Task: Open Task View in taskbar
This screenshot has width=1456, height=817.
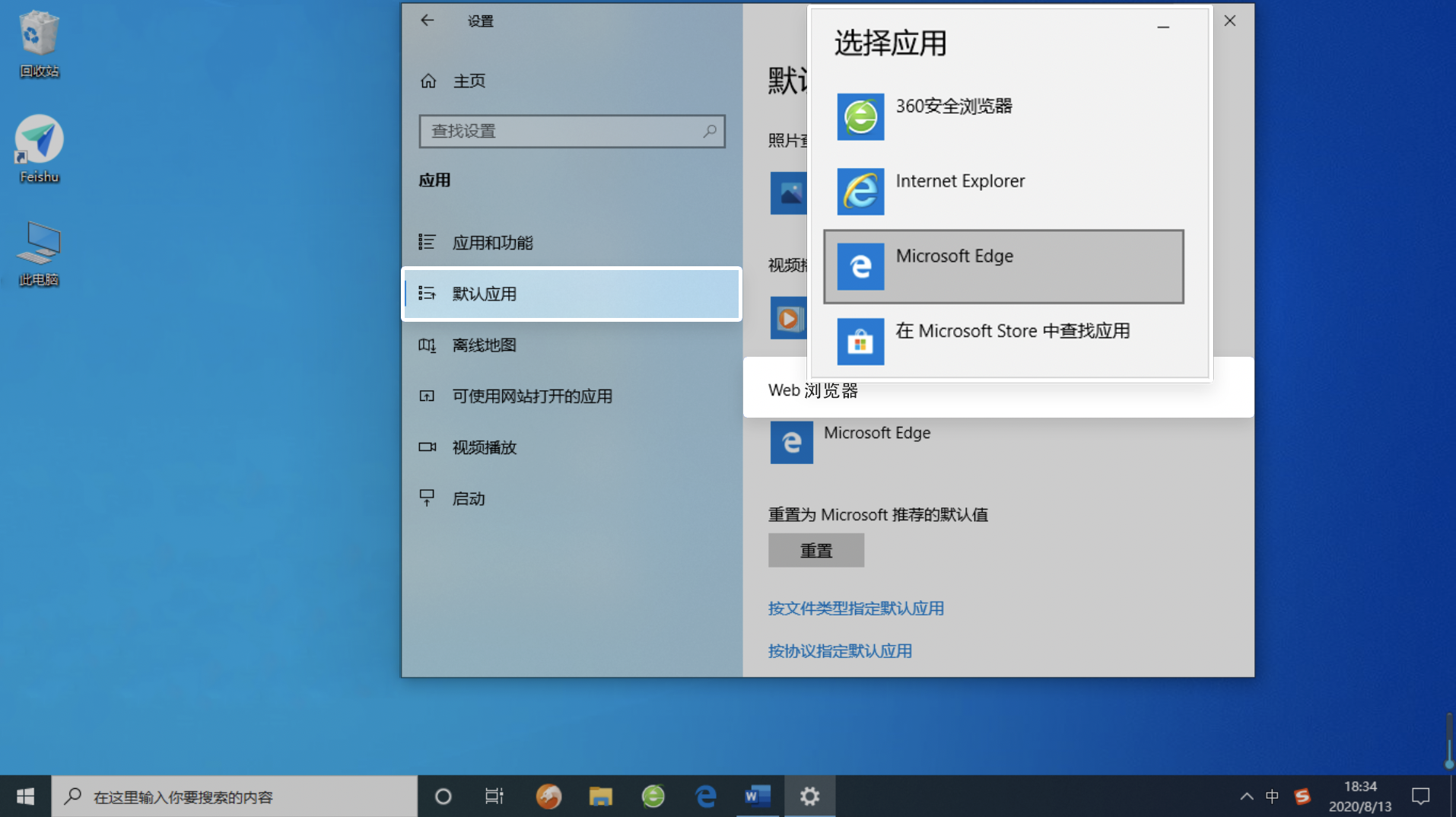Action: pos(494,796)
